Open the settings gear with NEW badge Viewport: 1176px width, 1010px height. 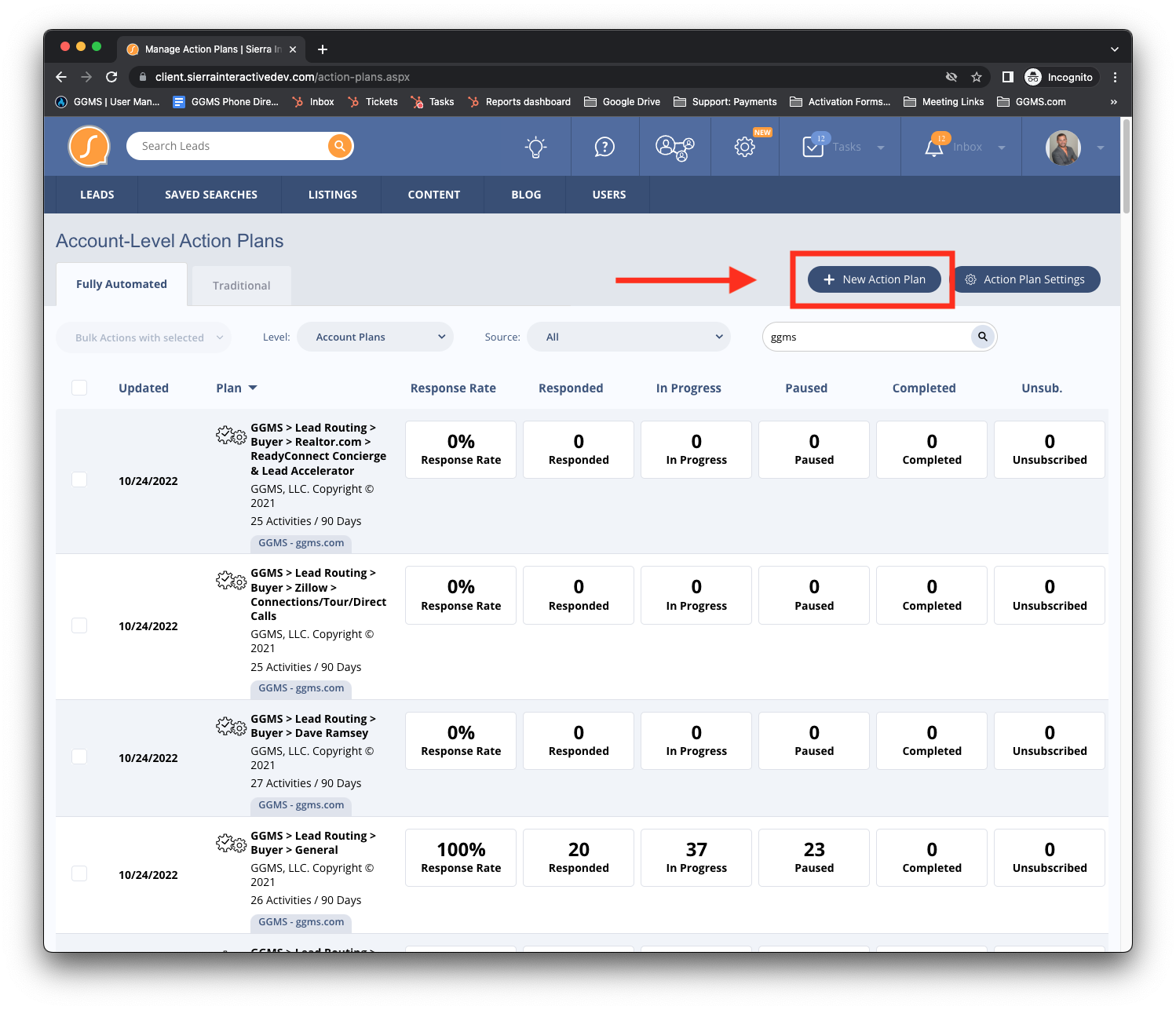point(744,147)
